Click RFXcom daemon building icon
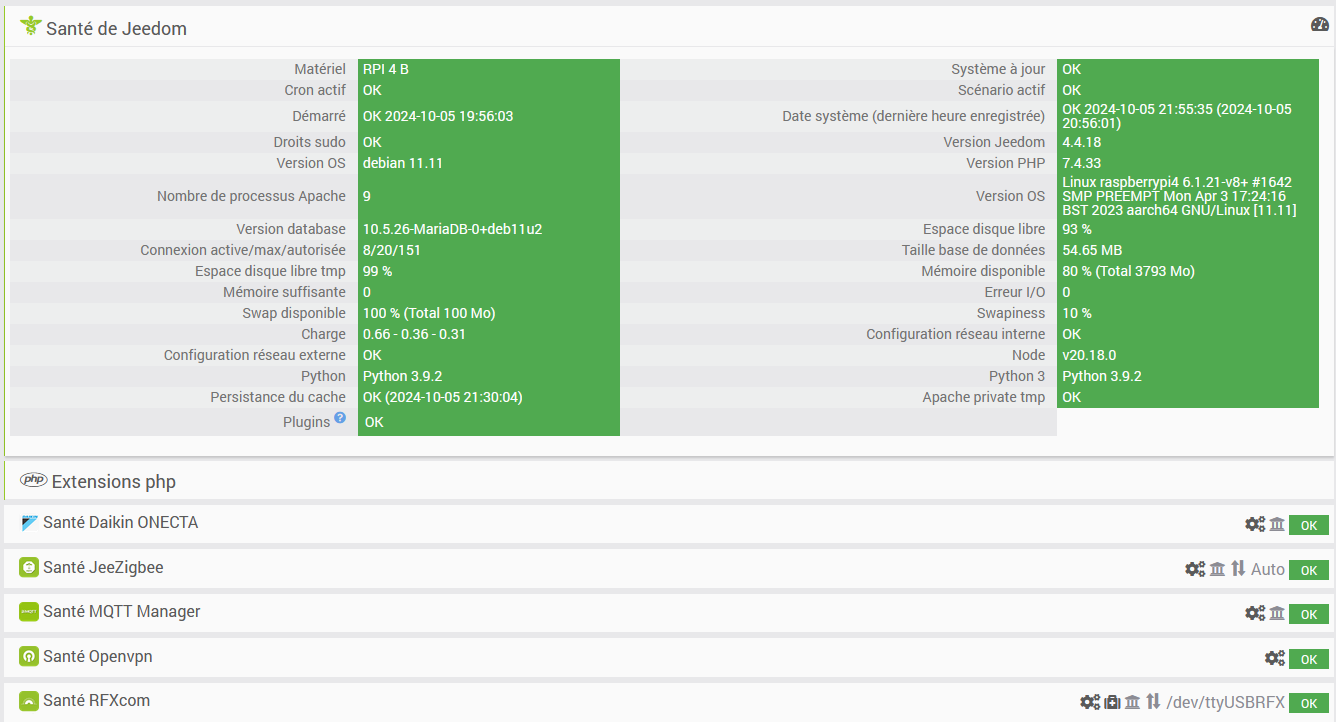This screenshot has height=722, width=1336. click(1132, 702)
